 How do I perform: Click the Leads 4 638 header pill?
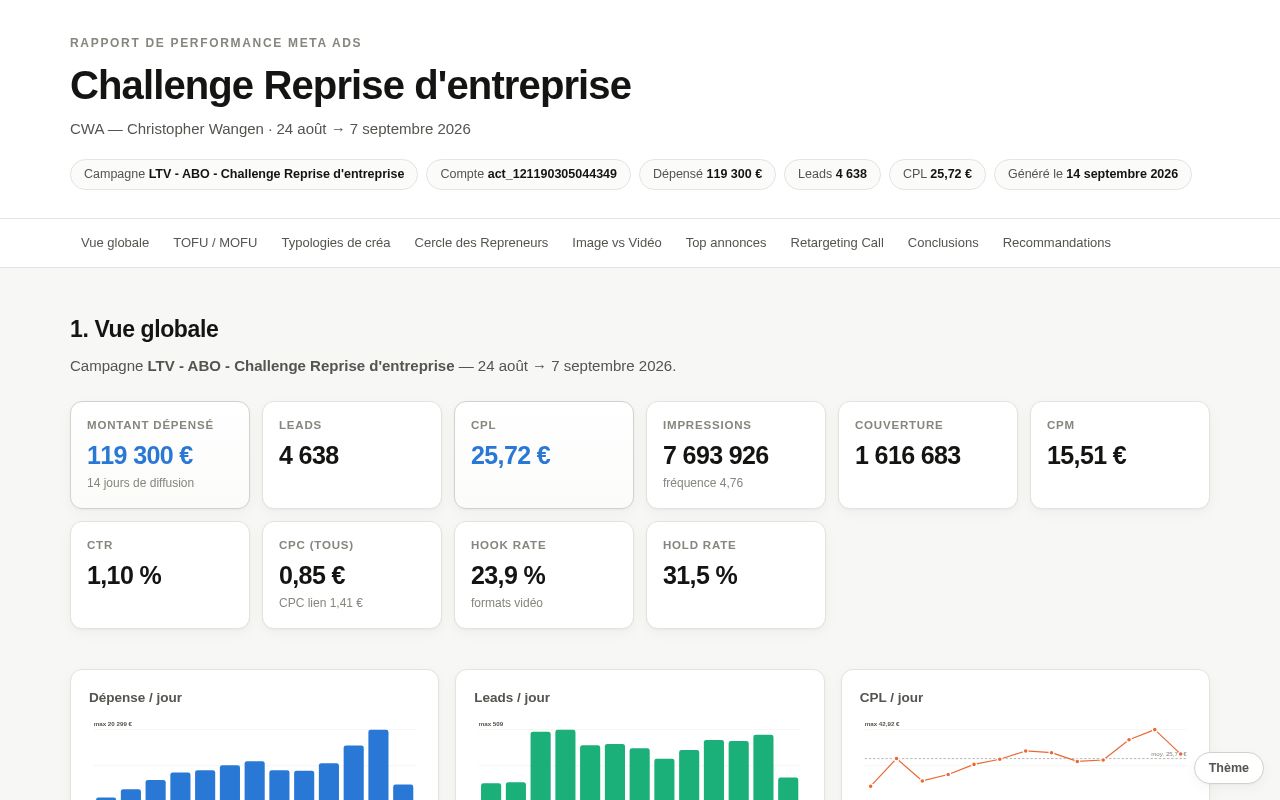(x=832, y=174)
